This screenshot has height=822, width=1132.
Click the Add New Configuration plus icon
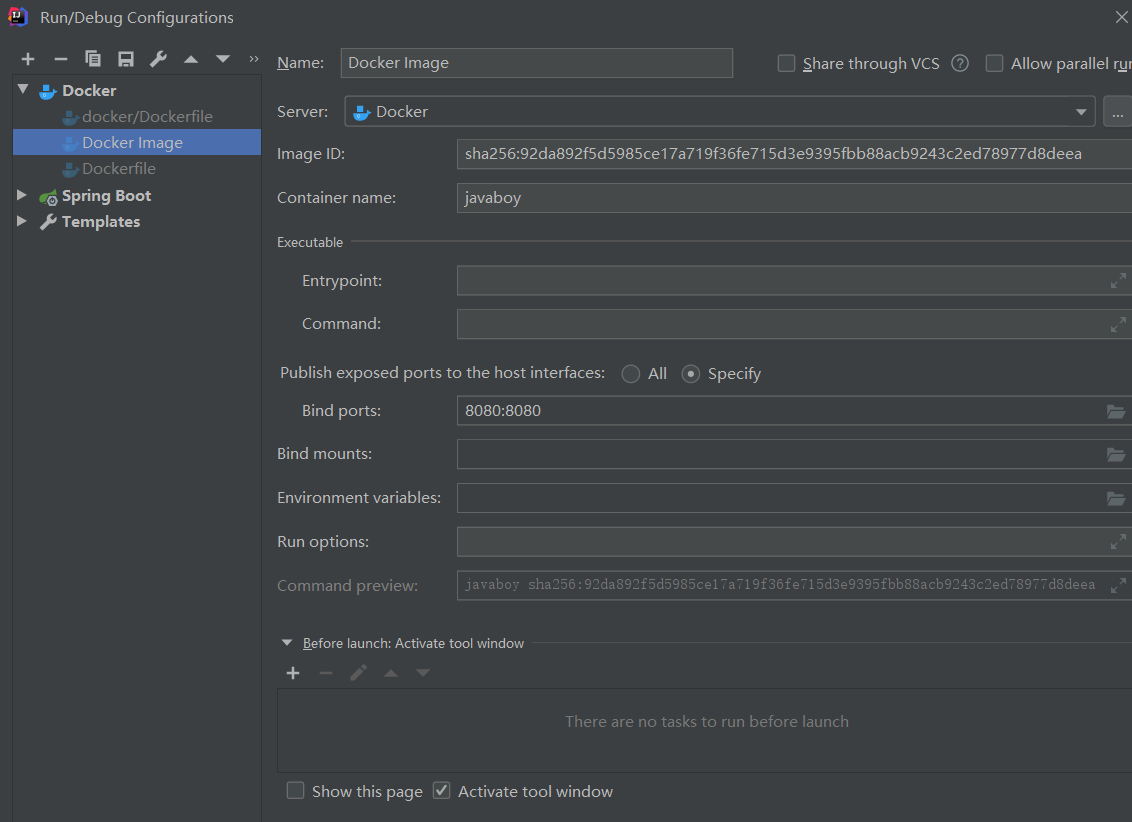pos(28,60)
